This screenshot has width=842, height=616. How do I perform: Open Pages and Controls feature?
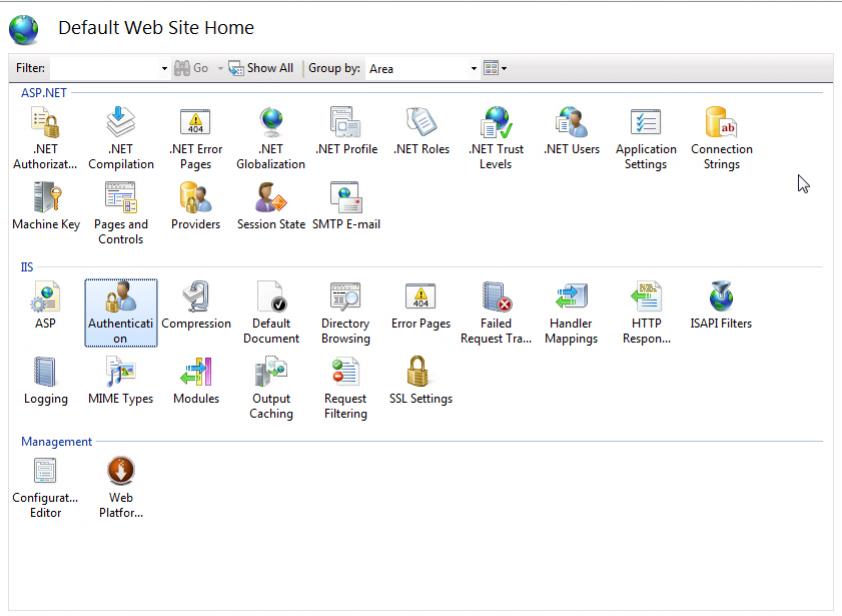coord(121,214)
